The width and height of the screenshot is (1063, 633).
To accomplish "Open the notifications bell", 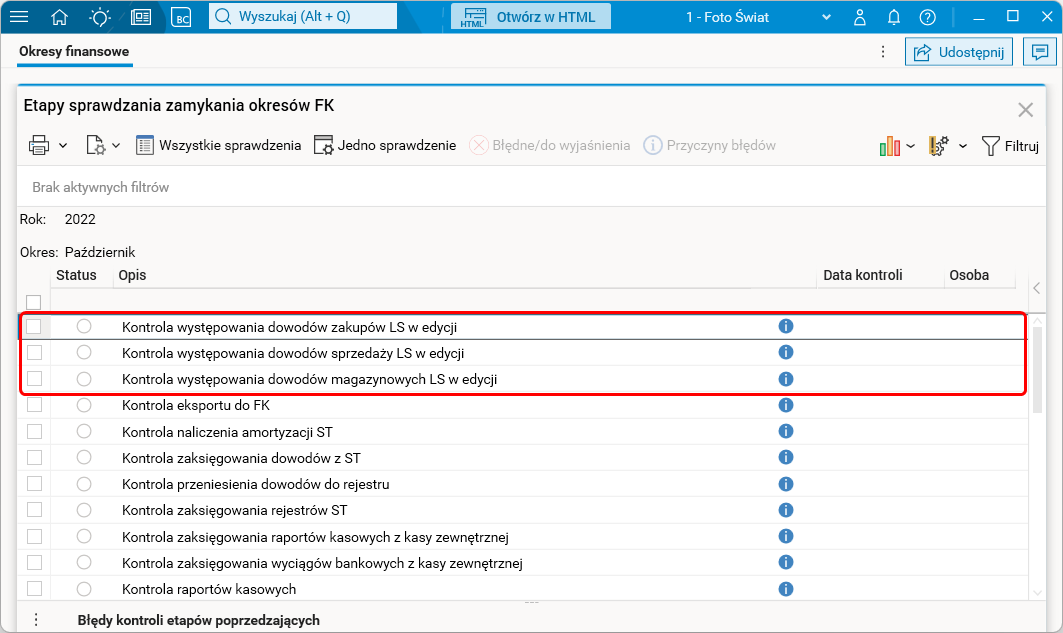I will pyautogui.click(x=894, y=17).
